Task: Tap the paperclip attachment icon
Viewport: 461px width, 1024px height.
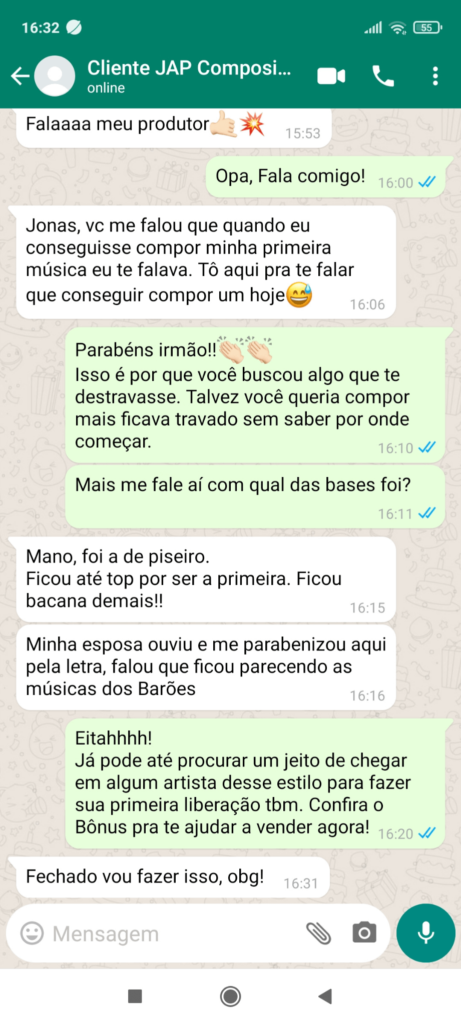Action: pyautogui.click(x=319, y=933)
